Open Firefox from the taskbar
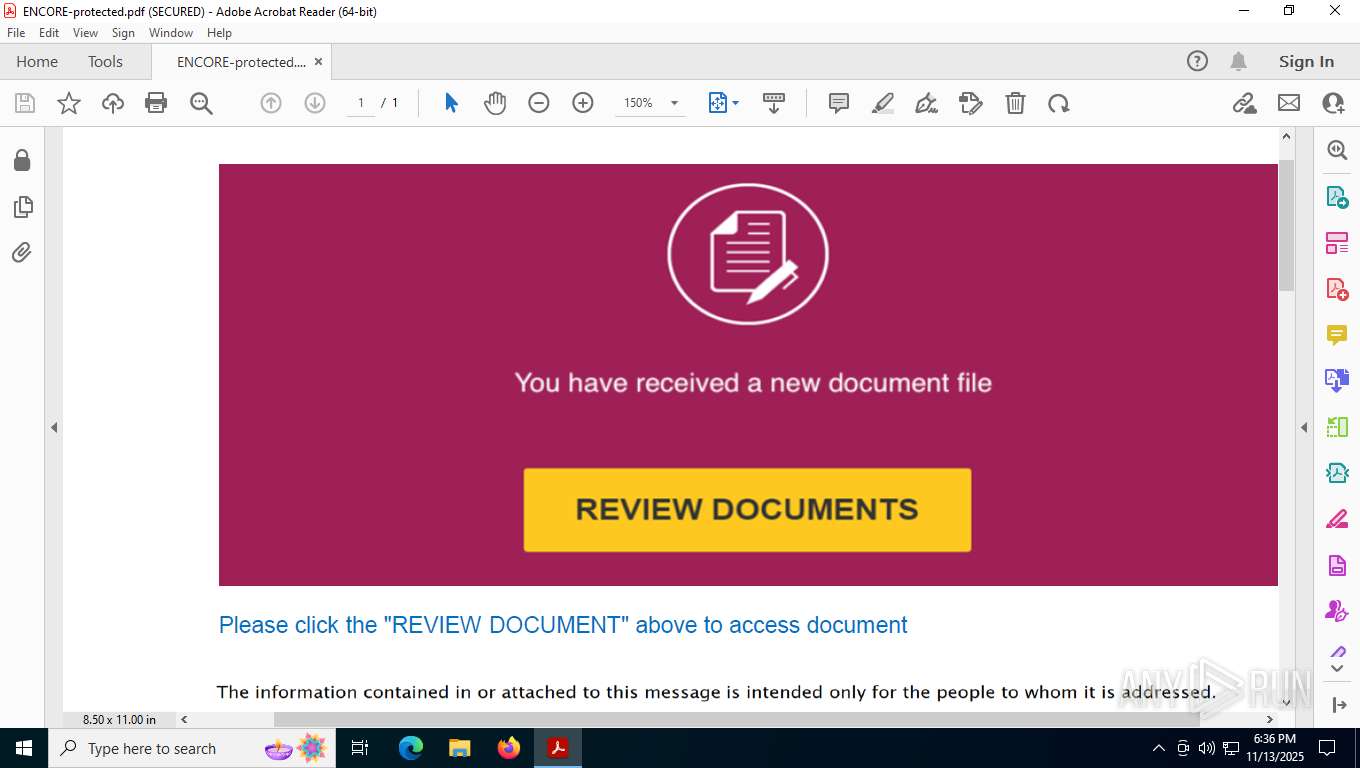 509,748
